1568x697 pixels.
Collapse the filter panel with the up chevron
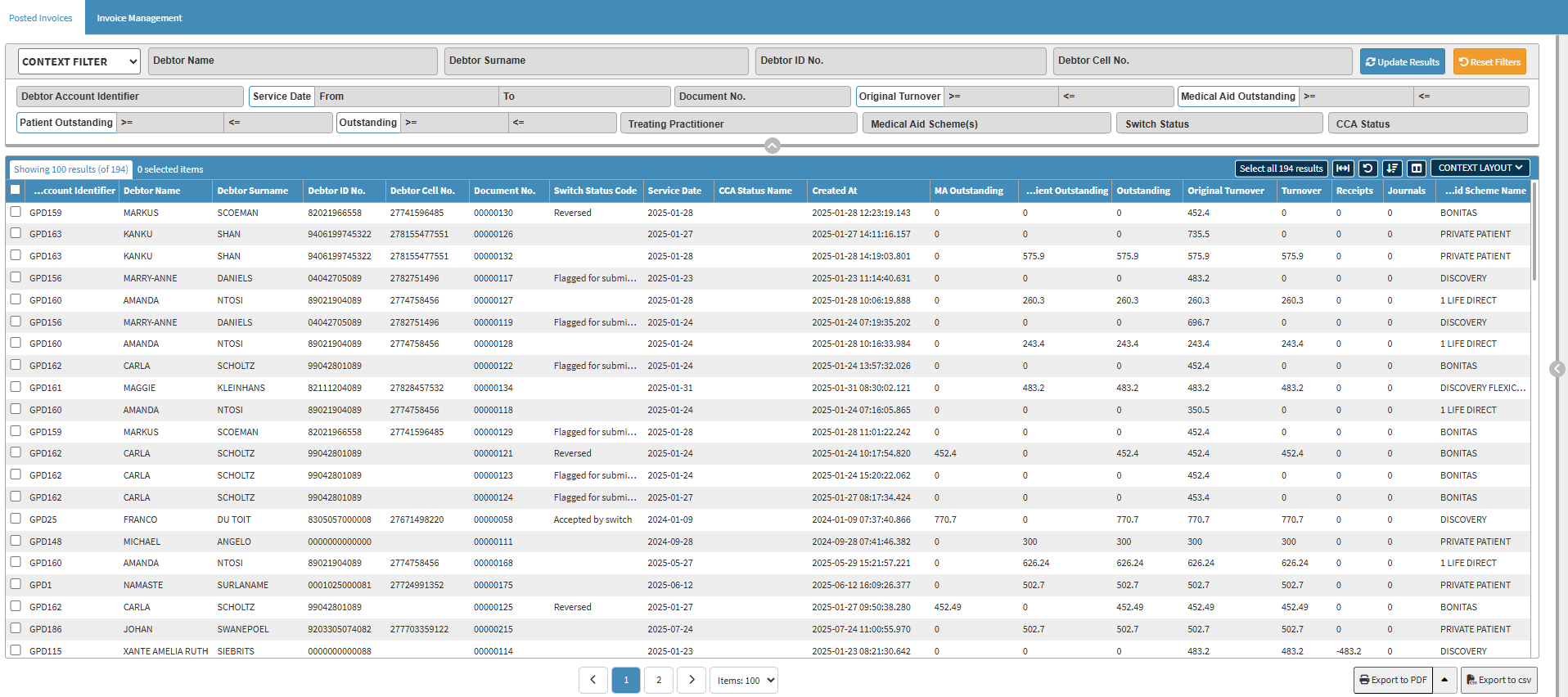[772, 146]
